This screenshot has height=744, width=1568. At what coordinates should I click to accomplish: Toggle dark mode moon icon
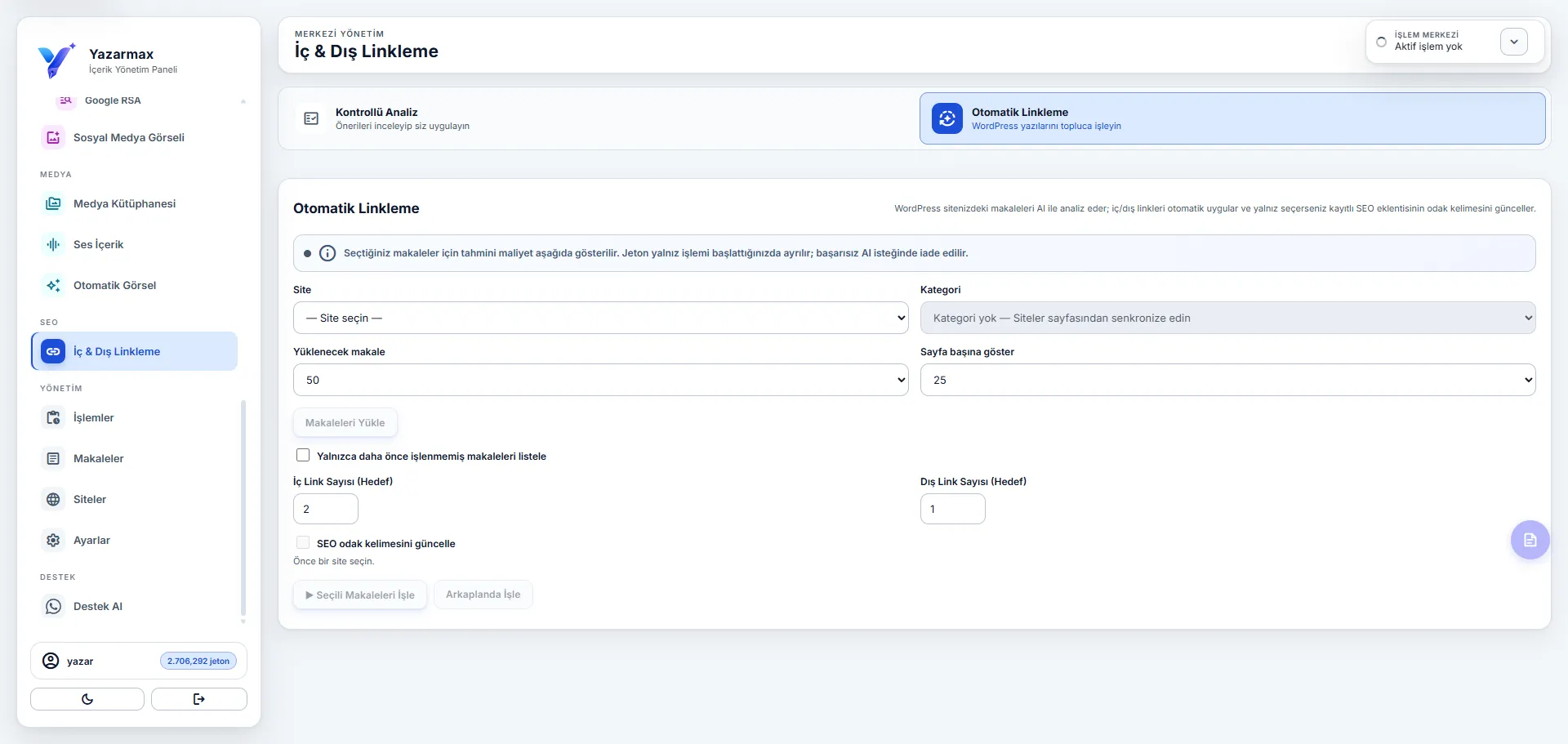[x=87, y=699]
